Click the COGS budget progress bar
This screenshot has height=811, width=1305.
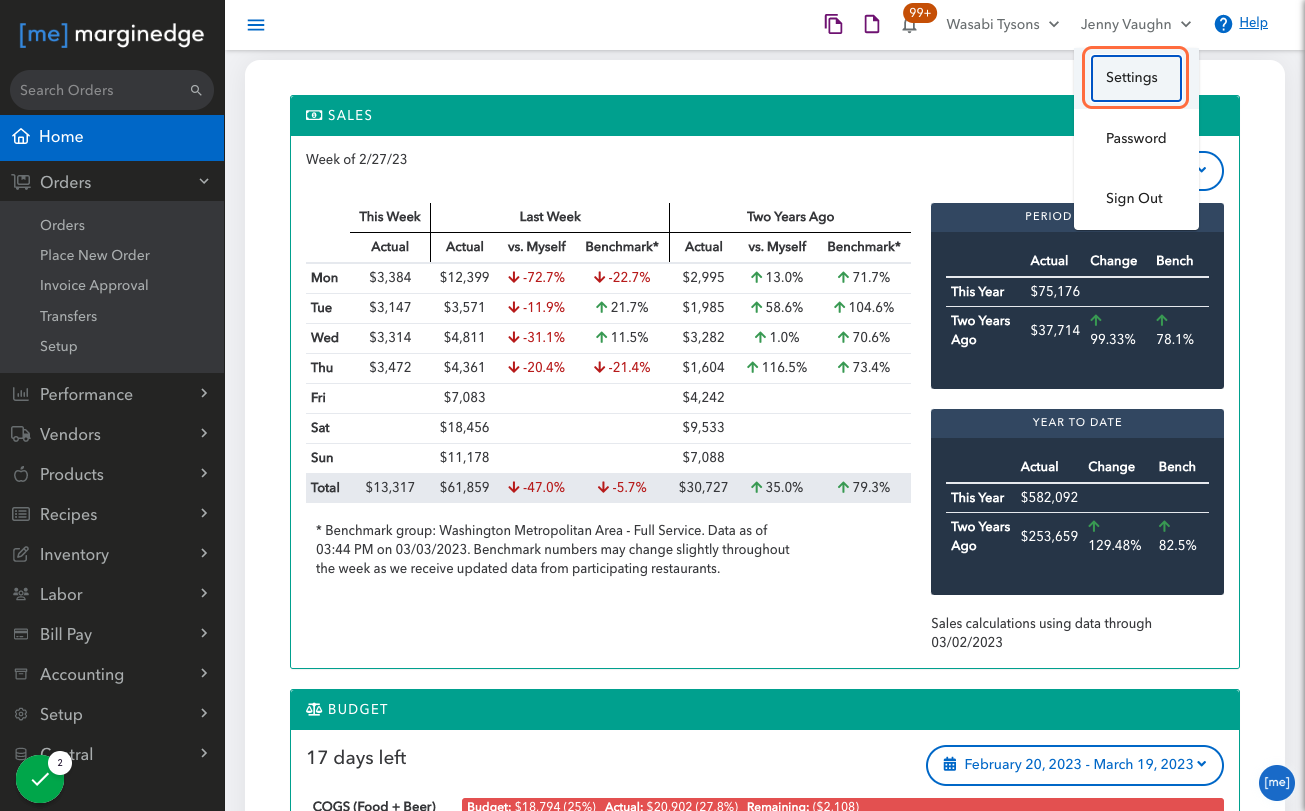click(843, 804)
